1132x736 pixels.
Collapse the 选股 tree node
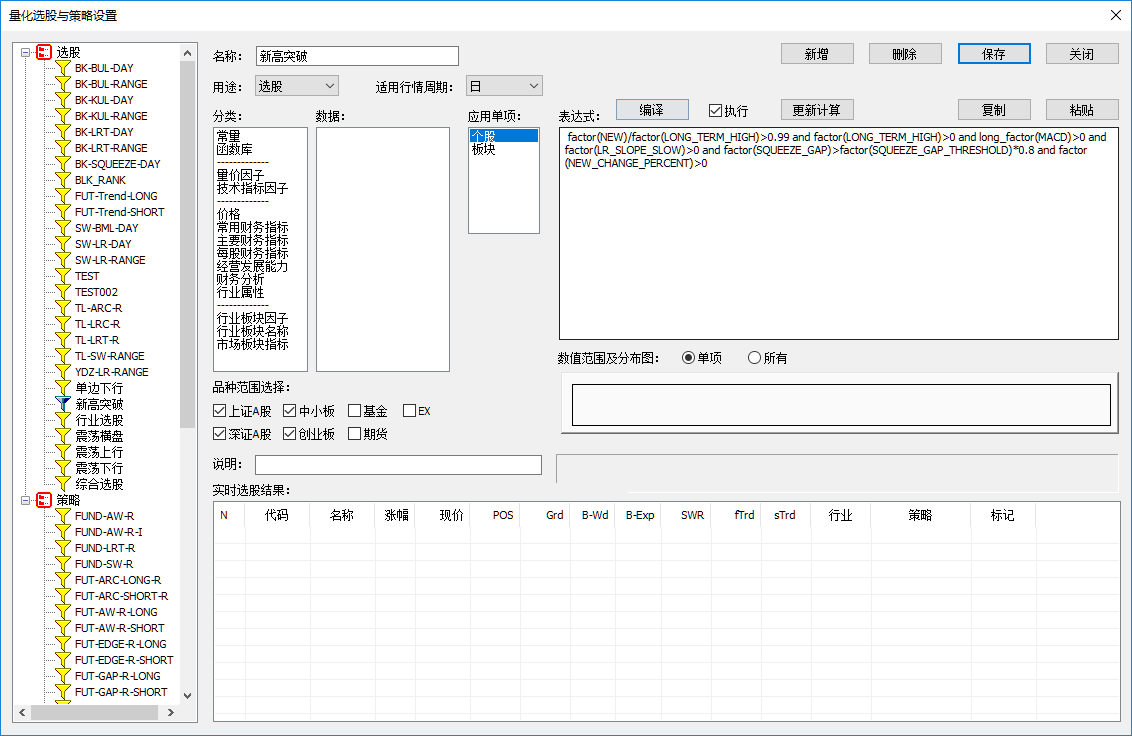tap(25, 52)
